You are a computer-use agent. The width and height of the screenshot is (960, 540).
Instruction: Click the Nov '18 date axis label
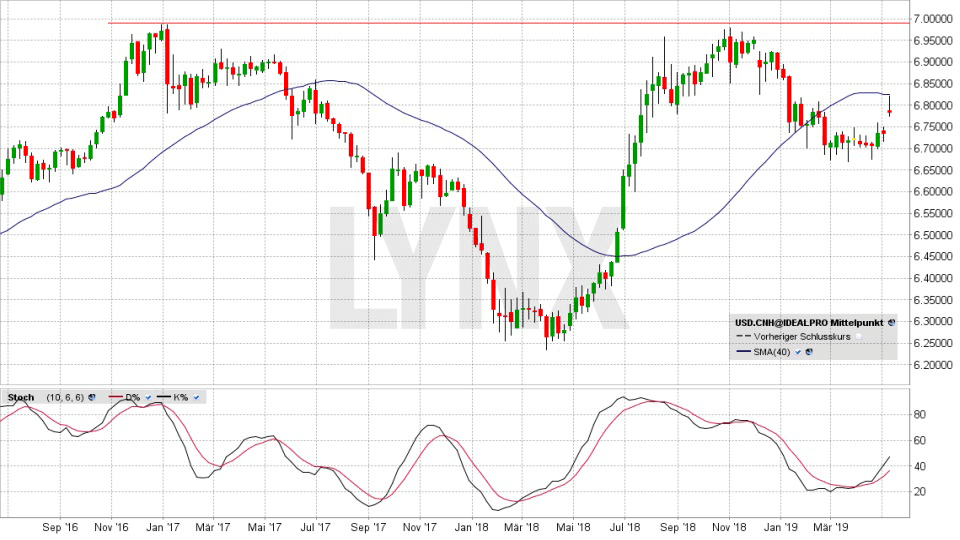point(730,527)
